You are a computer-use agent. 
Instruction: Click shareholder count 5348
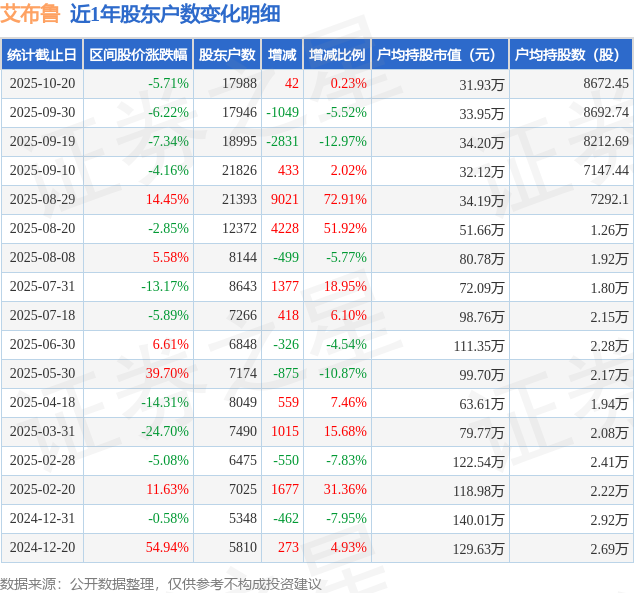243,518
